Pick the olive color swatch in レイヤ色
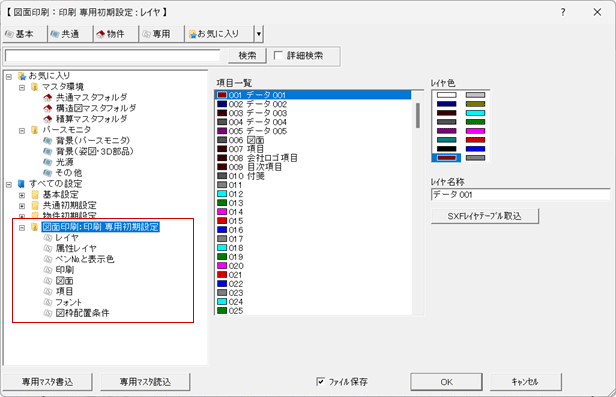This screenshot has width=616, height=397. point(475,104)
